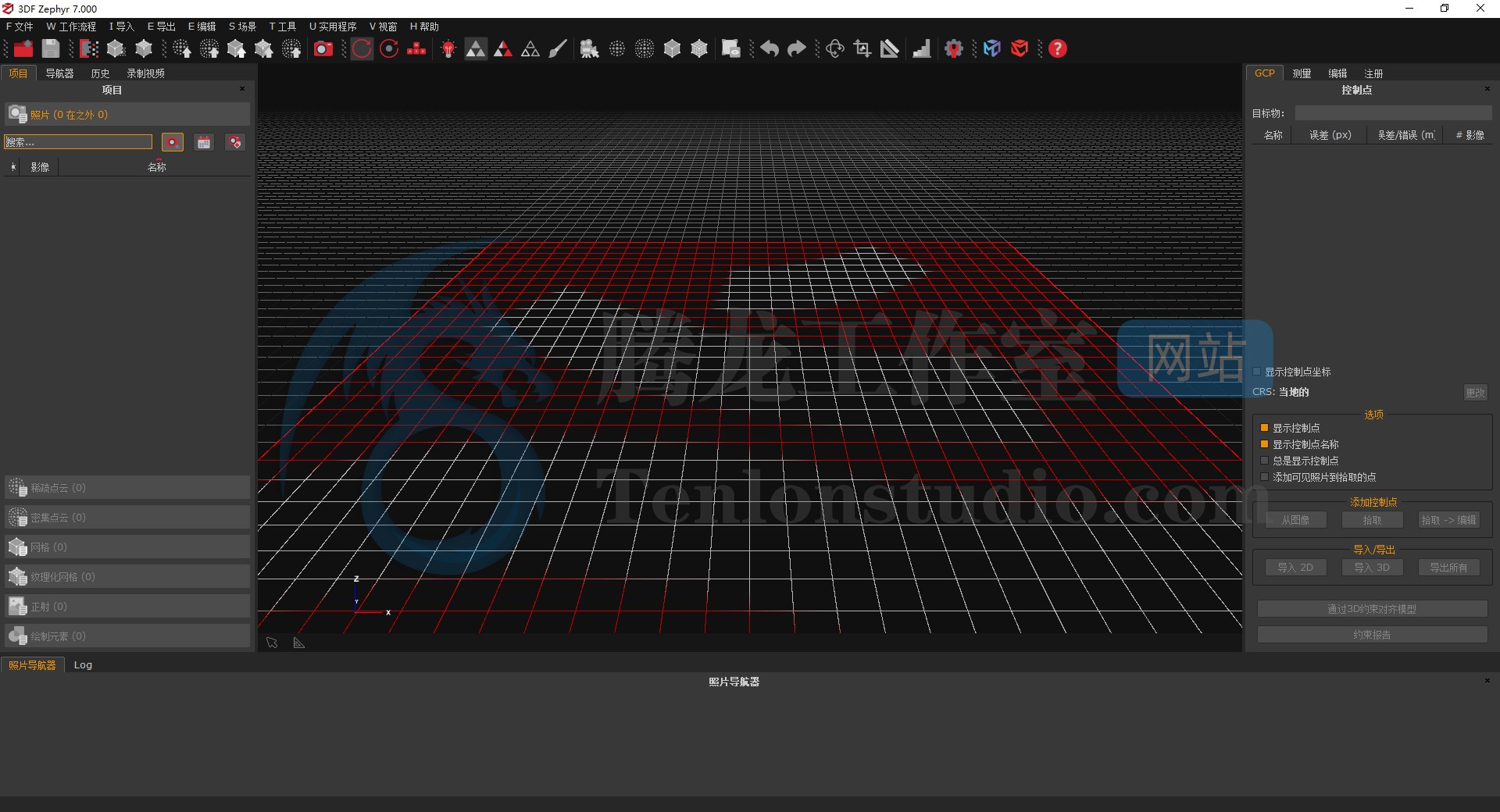Select the paintbrush tool icon
Viewport: 1500px width, 812px height.
pos(558,49)
